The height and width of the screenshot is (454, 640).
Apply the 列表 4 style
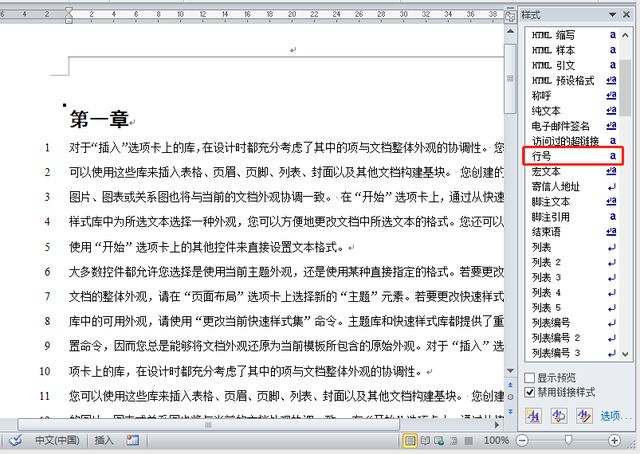point(572,292)
